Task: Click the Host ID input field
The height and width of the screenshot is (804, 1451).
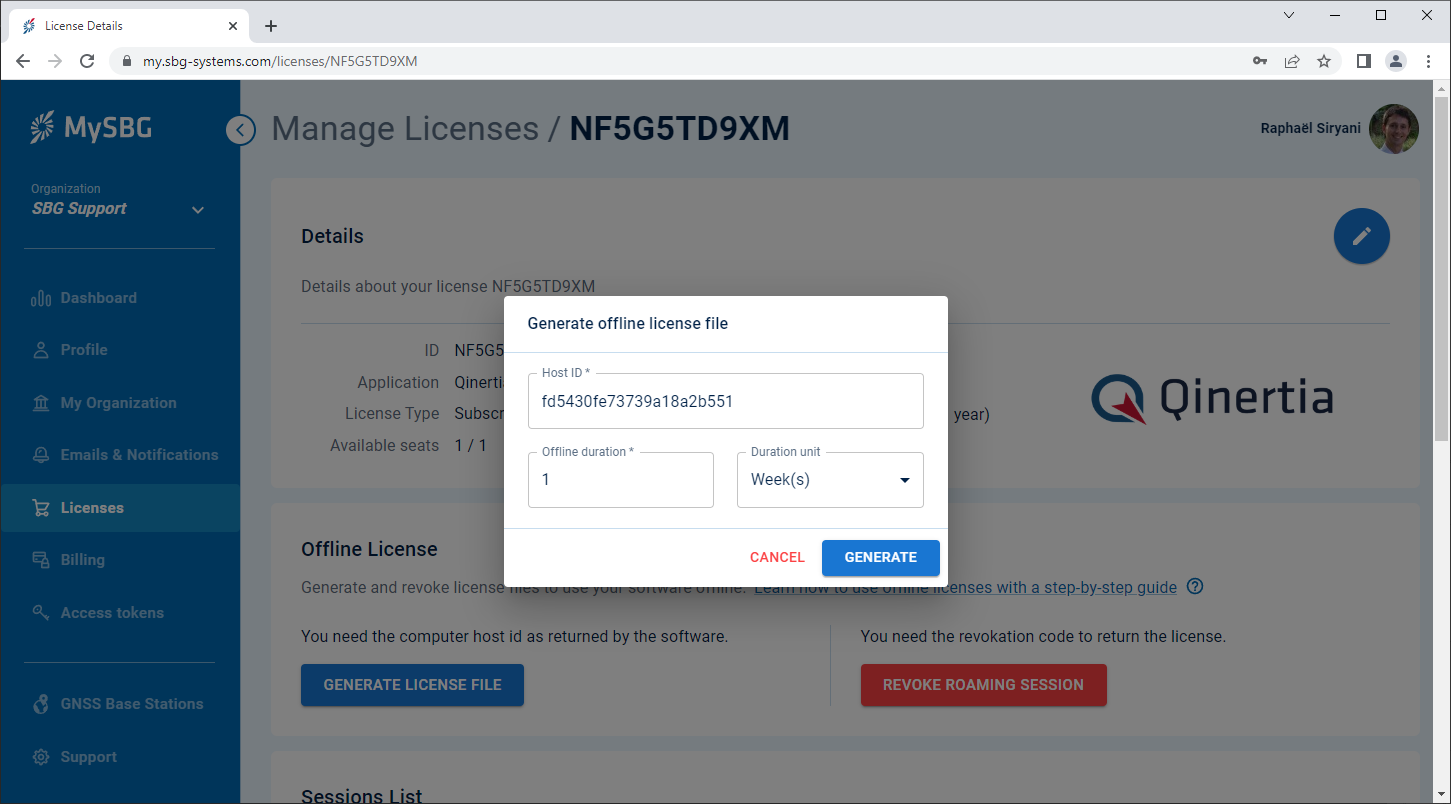Action: tap(725, 402)
